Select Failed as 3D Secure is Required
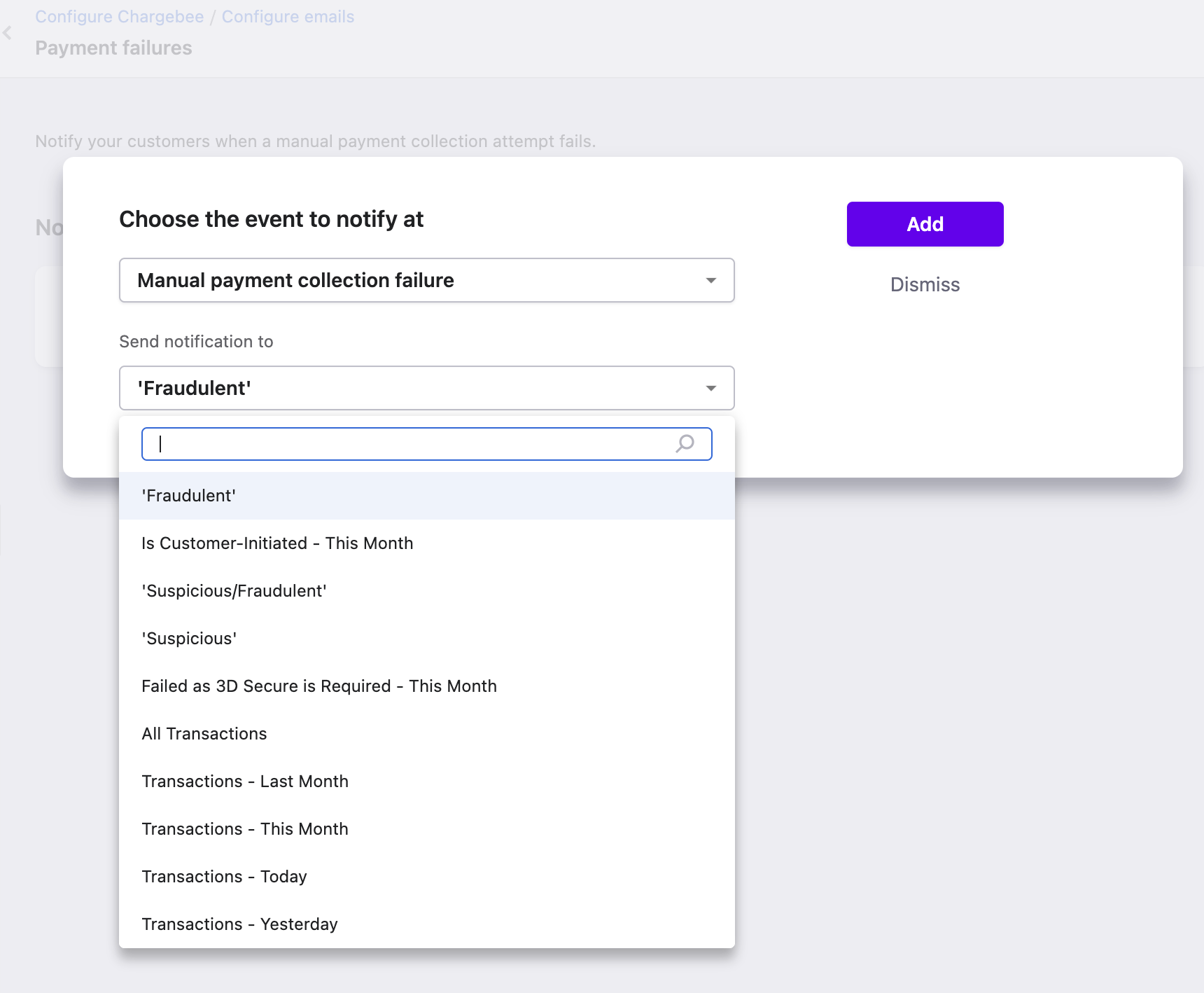 pos(319,686)
